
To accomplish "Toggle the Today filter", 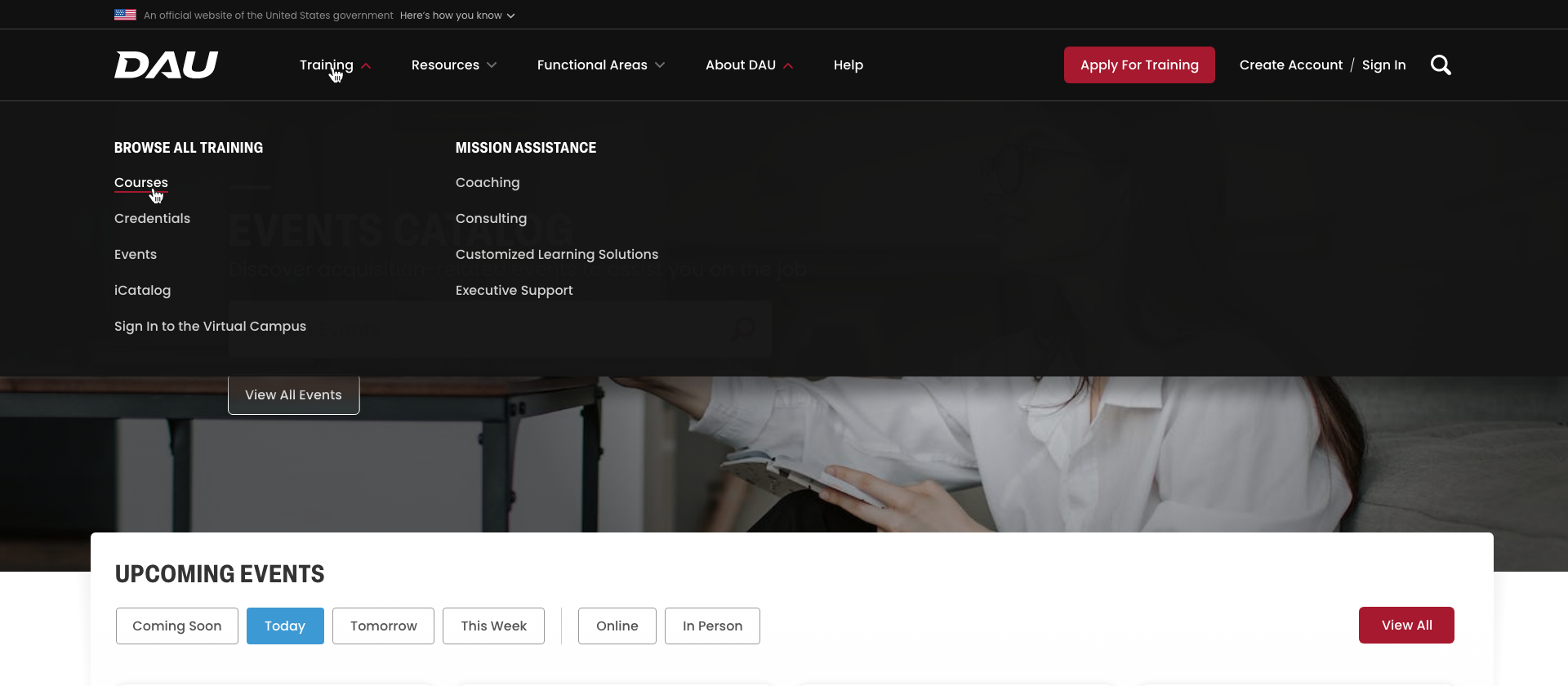I will (285, 626).
